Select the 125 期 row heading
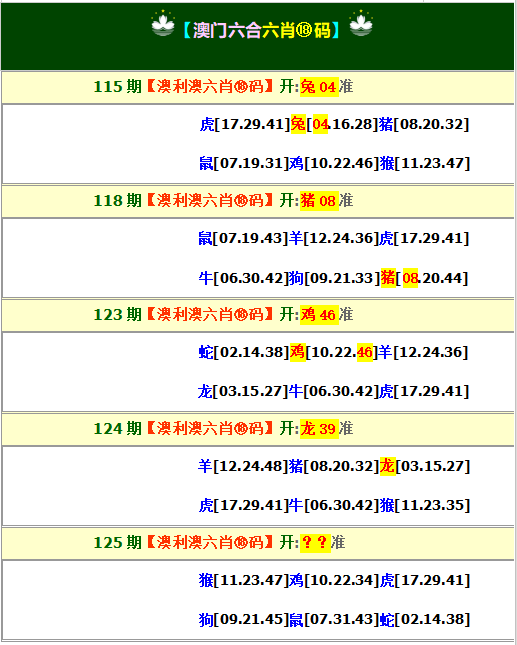This screenshot has height=645, width=517. coord(258,543)
